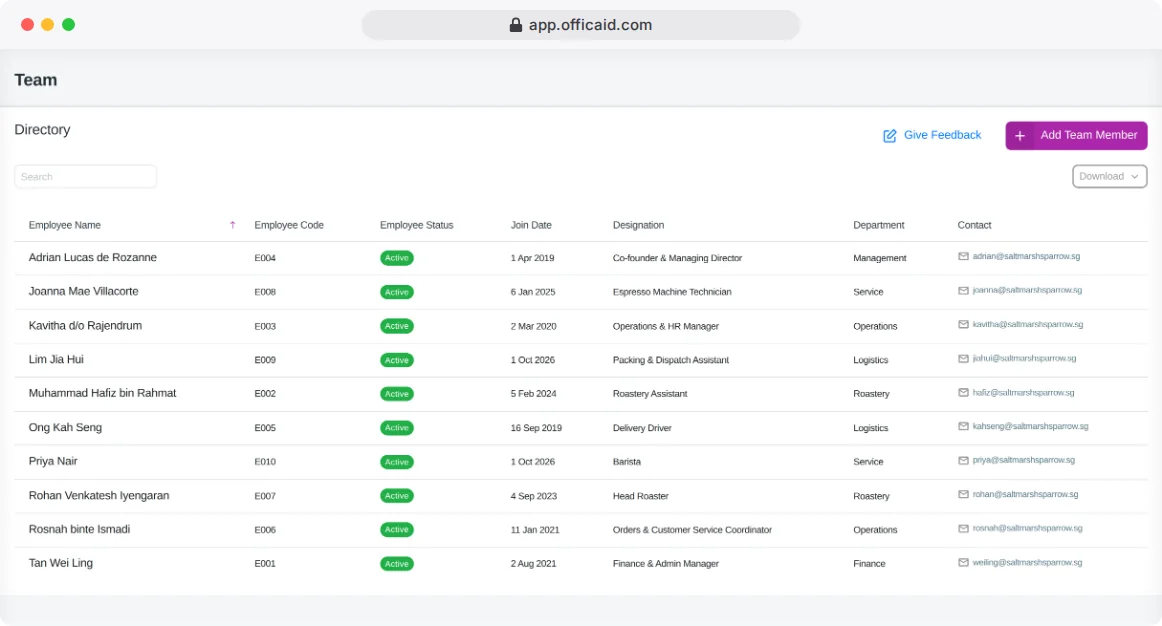Click the Contact column header

(974, 225)
